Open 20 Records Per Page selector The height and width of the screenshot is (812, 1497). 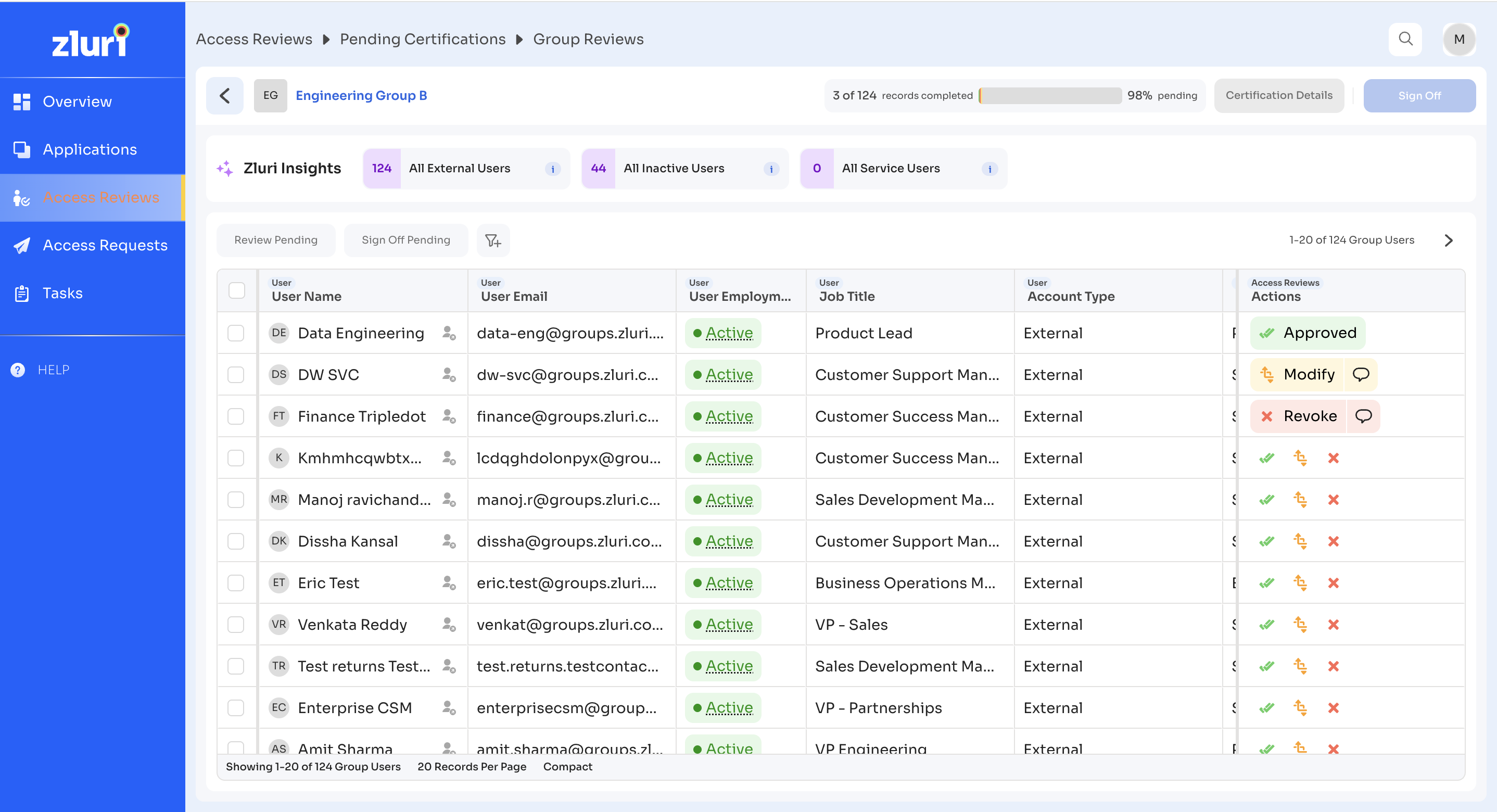click(471, 767)
